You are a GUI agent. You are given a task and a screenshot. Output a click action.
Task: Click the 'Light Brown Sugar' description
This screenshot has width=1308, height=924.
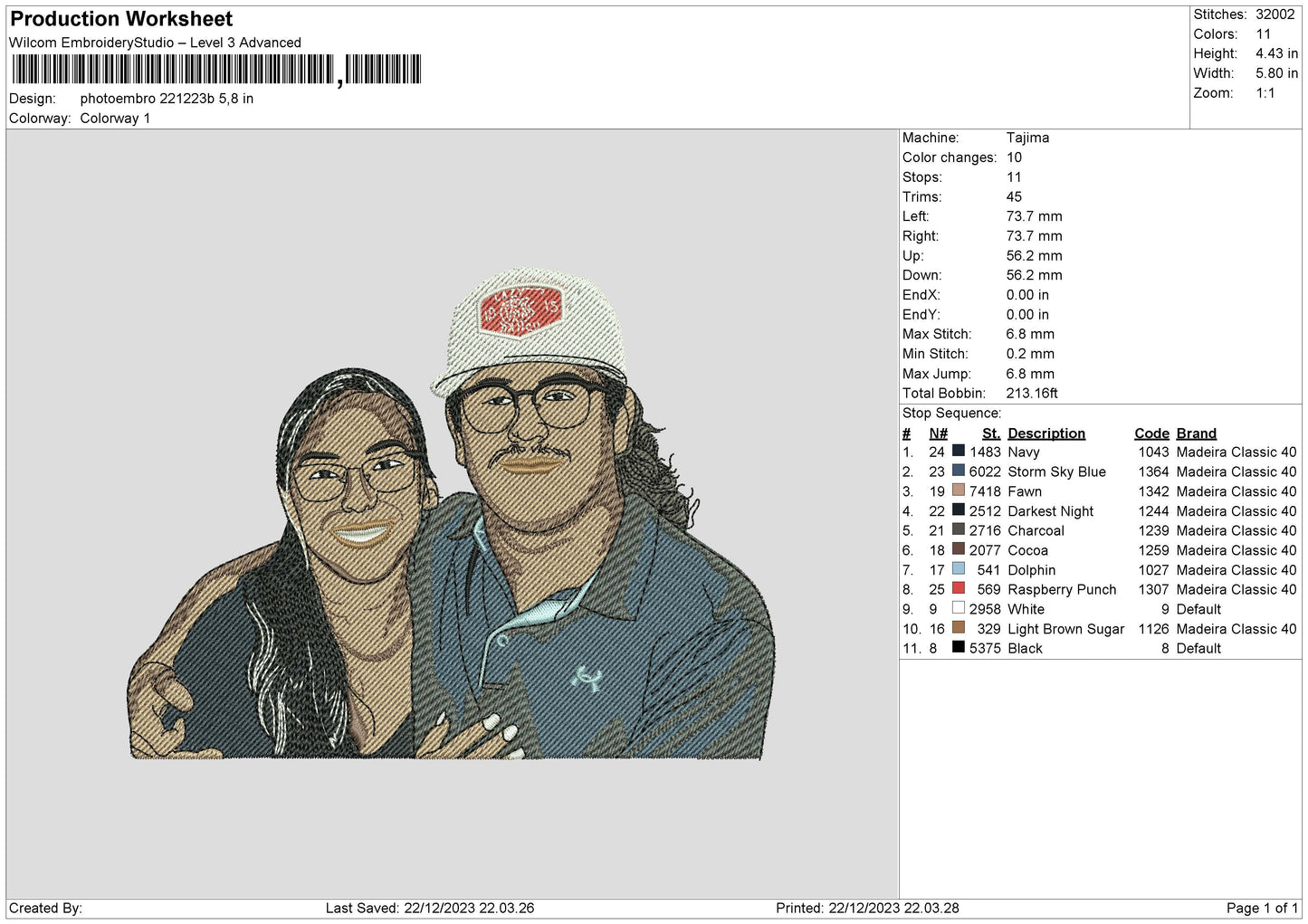[1065, 629]
